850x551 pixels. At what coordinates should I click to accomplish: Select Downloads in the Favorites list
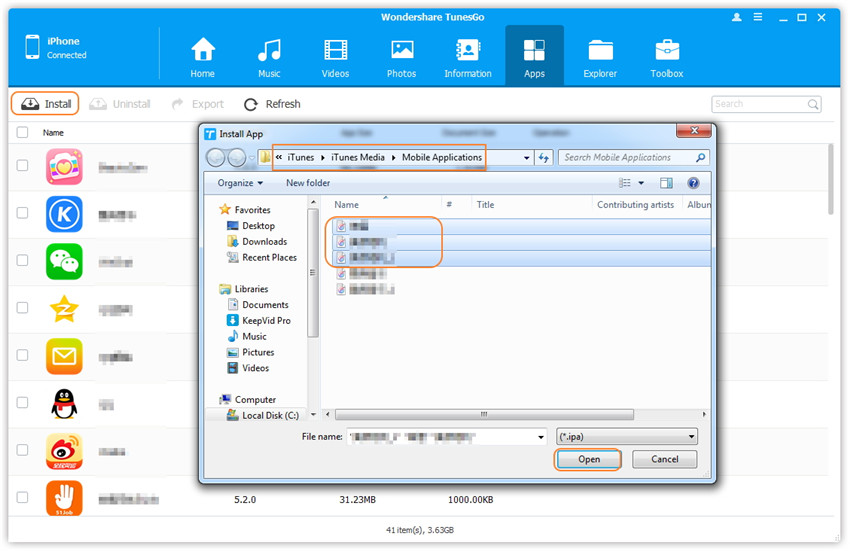pyautogui.click(x=264, y=242)
